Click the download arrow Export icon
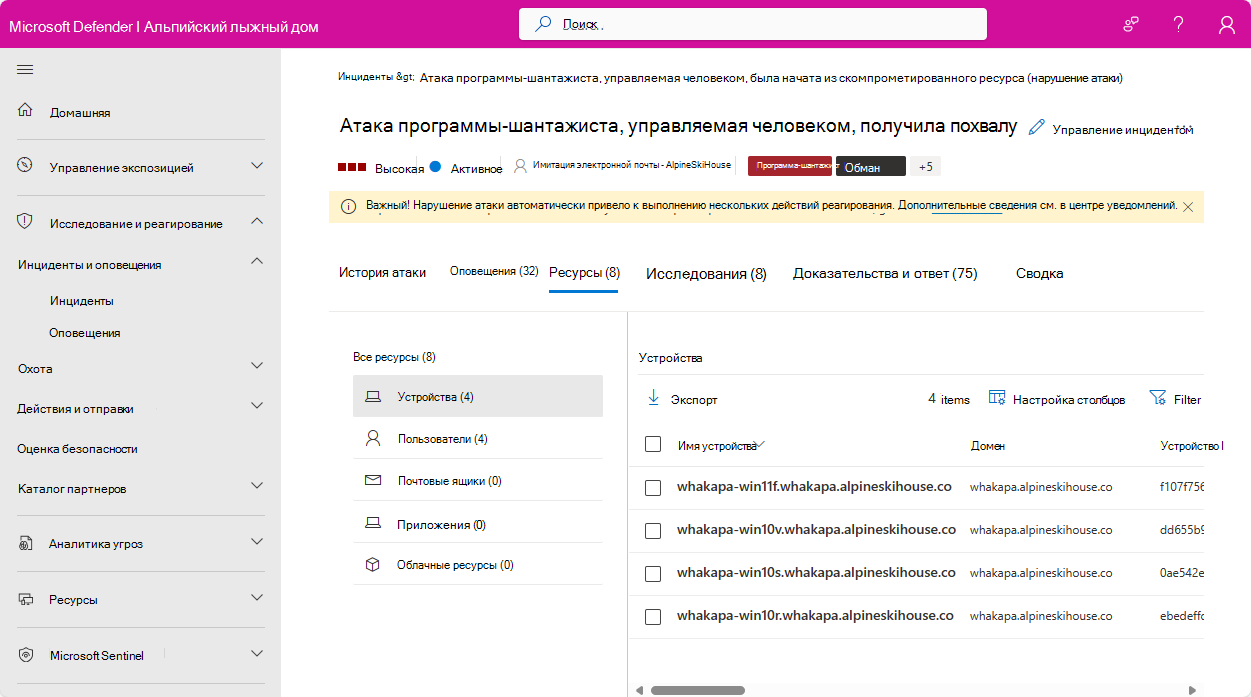Screen dimensions: 1251x697 pyautogui.click(x=653, y=398)
